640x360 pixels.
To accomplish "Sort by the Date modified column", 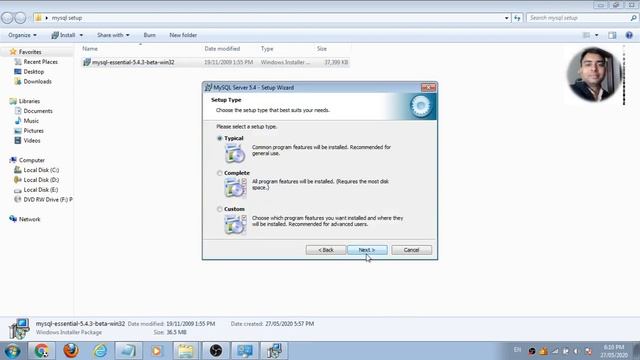I will [x=222, y=49].
